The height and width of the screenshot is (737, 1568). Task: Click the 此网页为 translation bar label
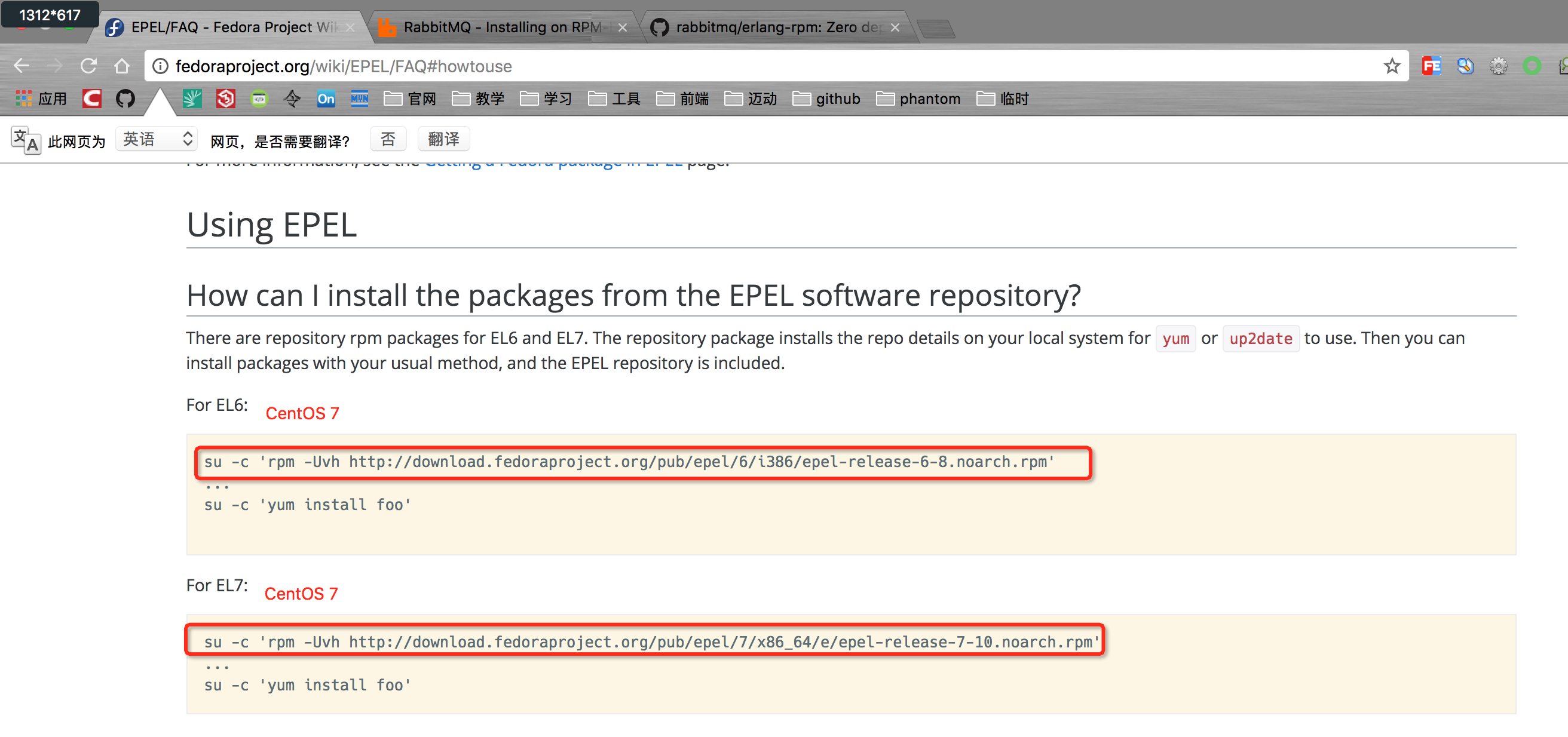[76, 142]
